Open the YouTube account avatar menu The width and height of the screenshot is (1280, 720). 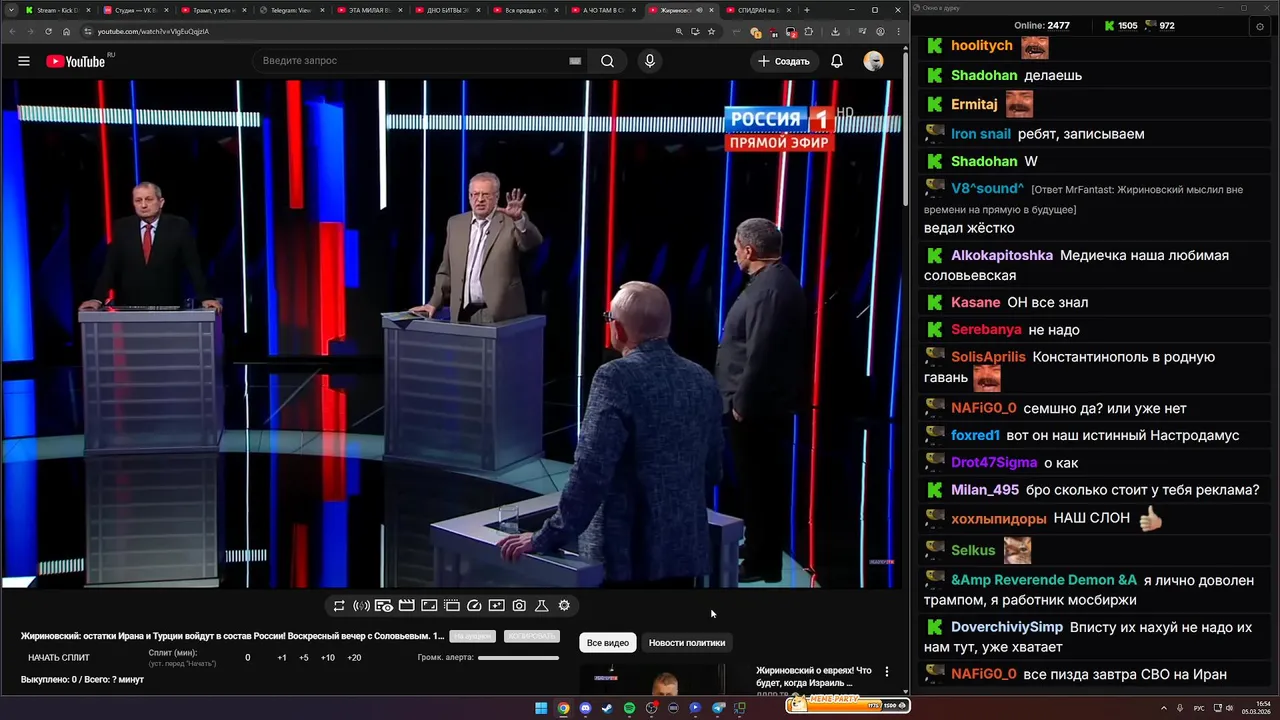pyautogui.click(x=873, y=61)
